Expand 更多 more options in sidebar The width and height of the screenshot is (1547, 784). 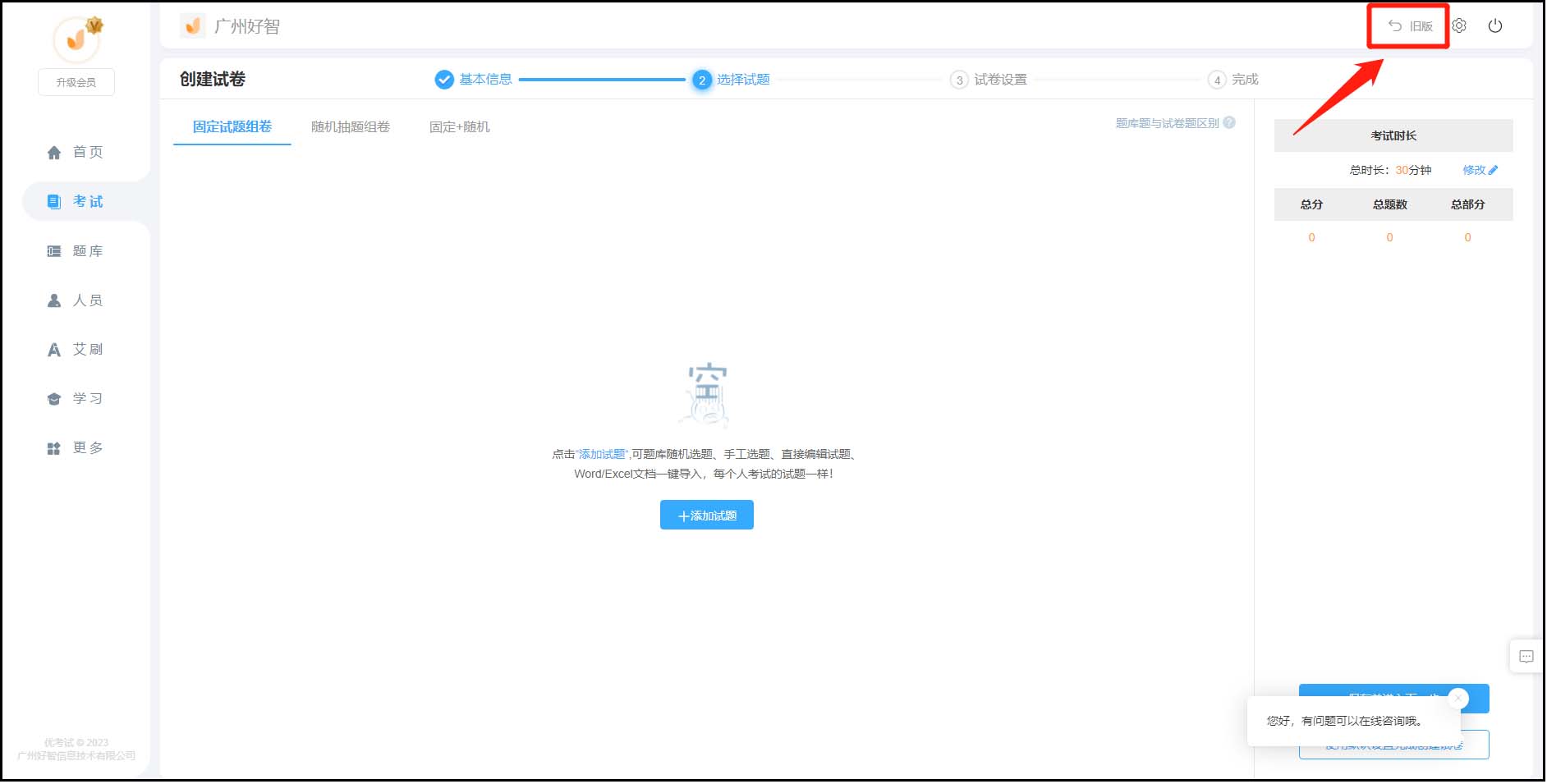(x=76, y=448)
